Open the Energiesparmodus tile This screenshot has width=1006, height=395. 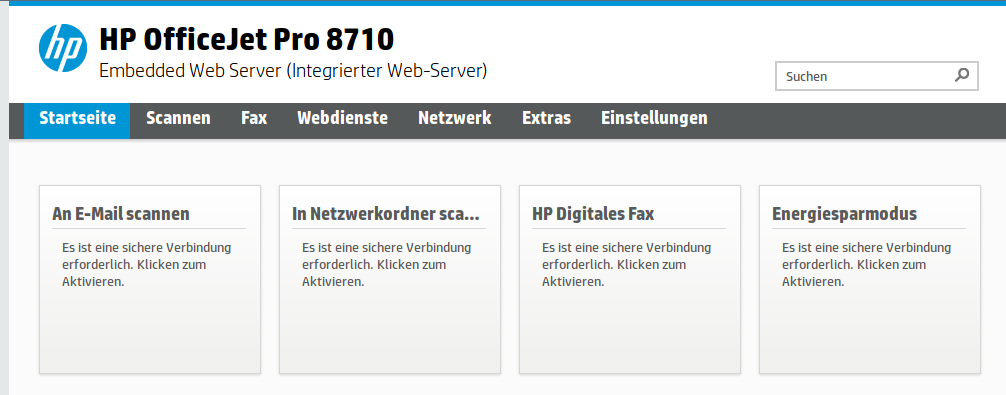point(869,280)
